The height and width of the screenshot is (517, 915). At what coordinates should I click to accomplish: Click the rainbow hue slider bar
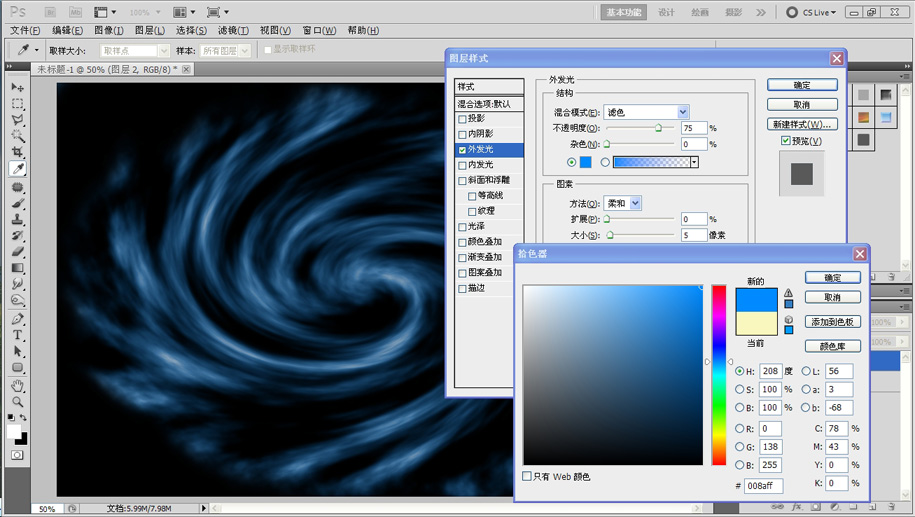(718, 375)
